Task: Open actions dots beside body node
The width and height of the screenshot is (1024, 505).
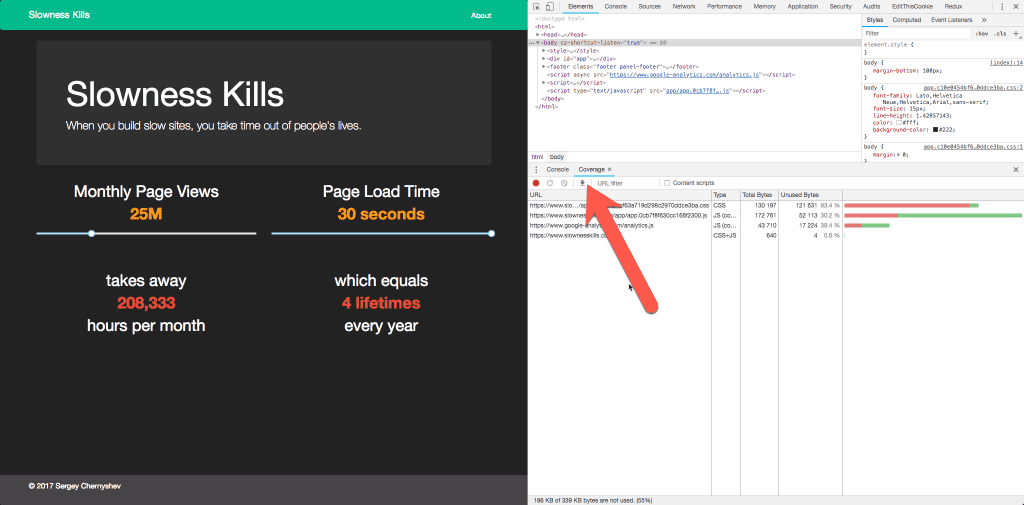Action: (x=531, y=43)
